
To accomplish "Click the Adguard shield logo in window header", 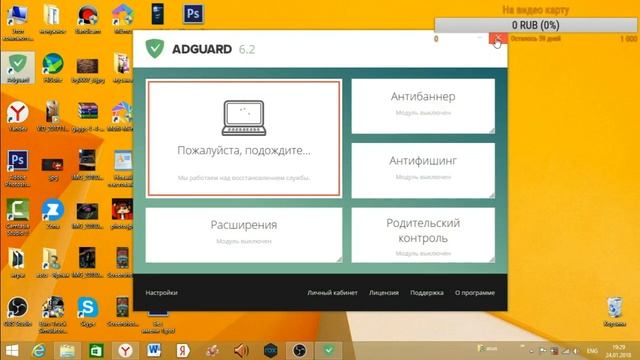I will point(155,49).
